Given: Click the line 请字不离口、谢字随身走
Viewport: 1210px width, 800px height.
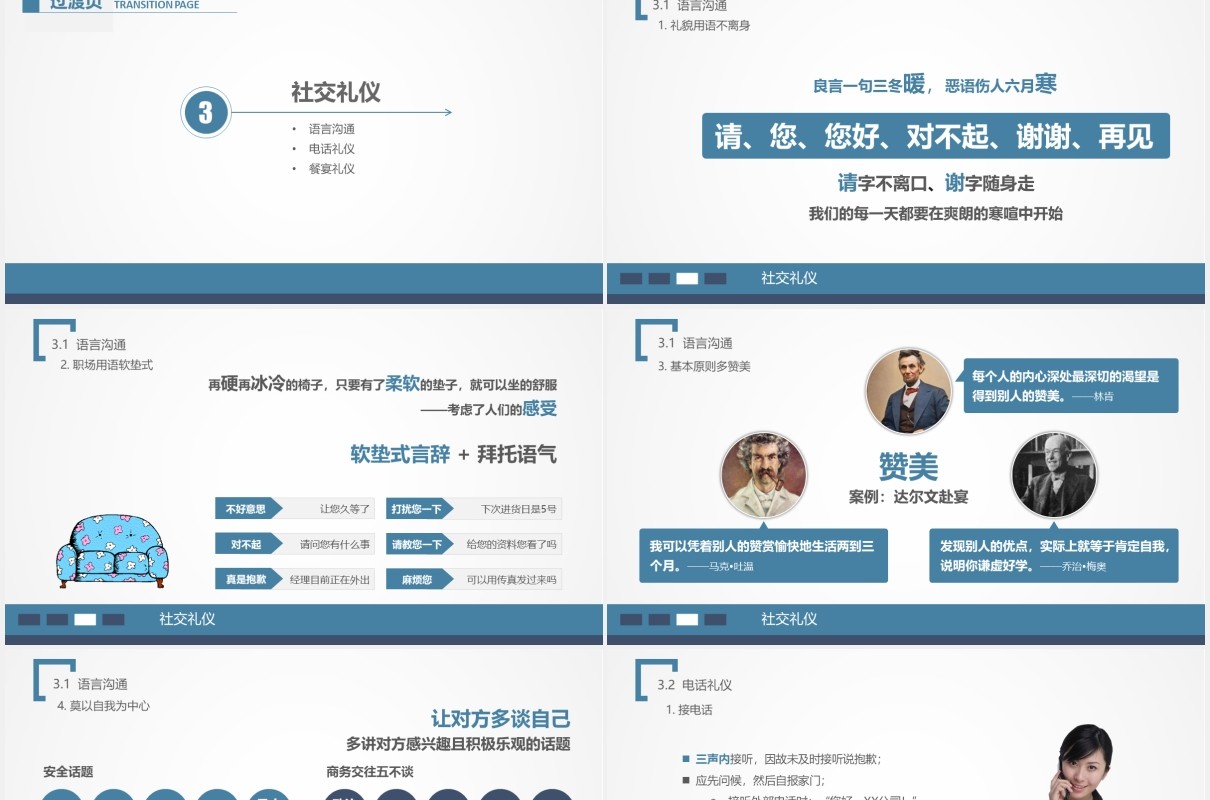Looking at the screenshot, I should (936, 183).
